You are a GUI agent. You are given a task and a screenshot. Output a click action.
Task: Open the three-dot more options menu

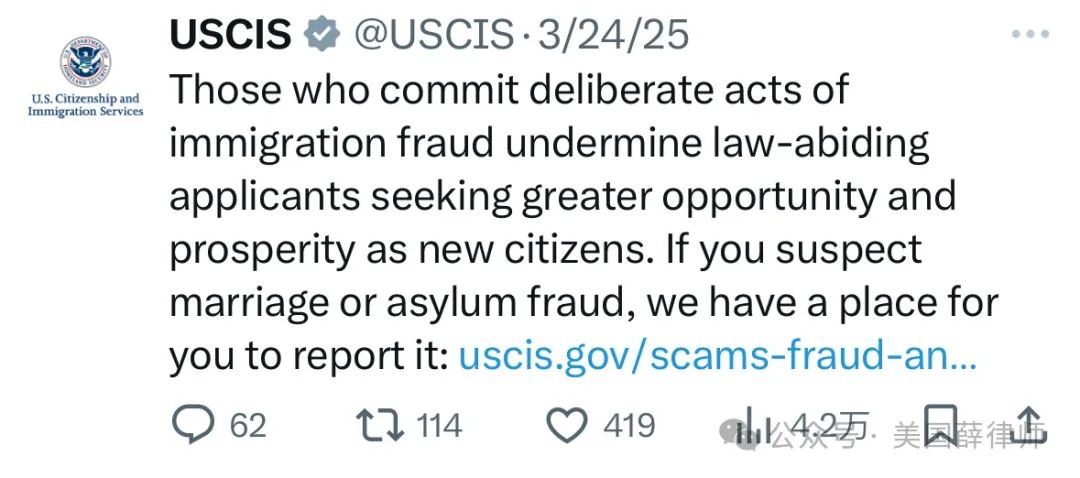coord(1031,34)
